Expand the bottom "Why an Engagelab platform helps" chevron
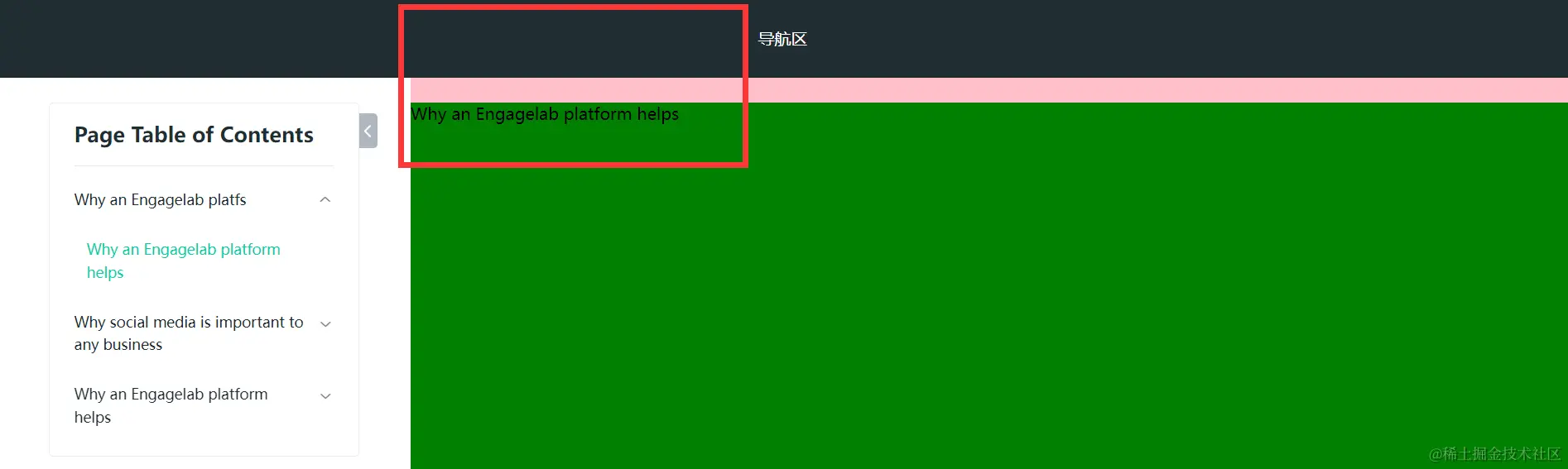Image resolution: width=1568 pixels, height=469 pixels. [325, 396]
